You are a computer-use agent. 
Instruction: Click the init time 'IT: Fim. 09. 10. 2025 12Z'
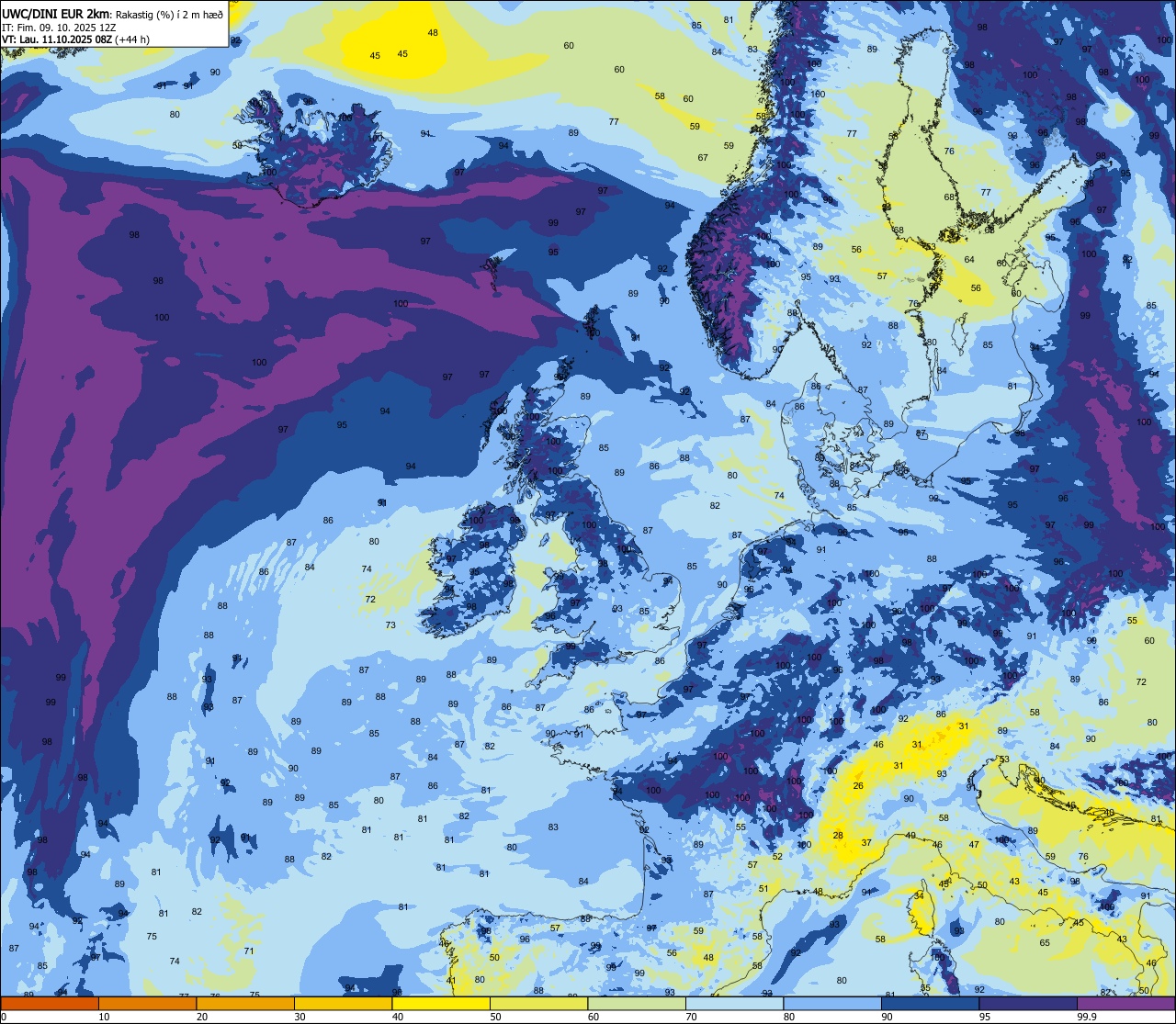point(59,28)
